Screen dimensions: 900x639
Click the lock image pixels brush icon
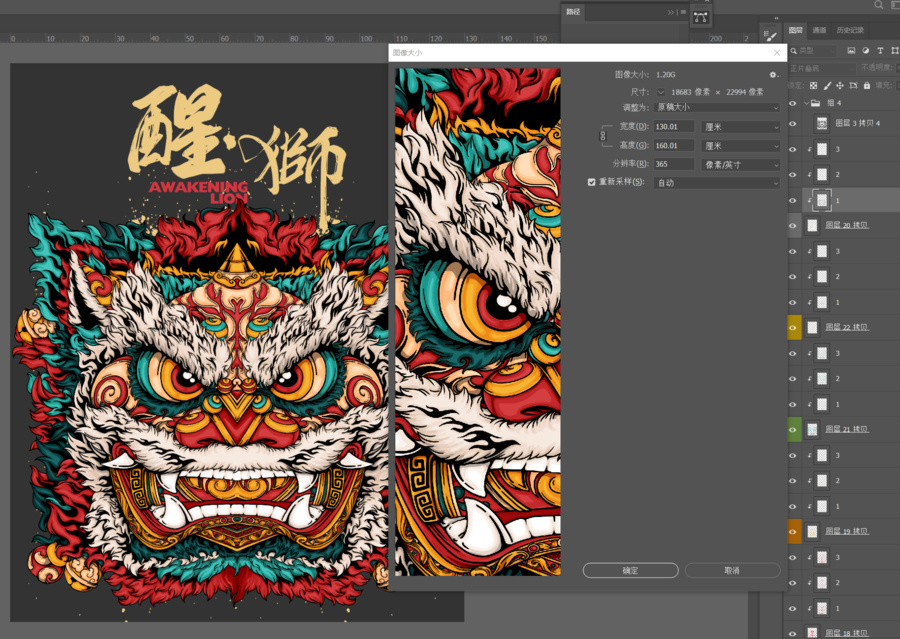pyautogui.click(x=827, y=86)
